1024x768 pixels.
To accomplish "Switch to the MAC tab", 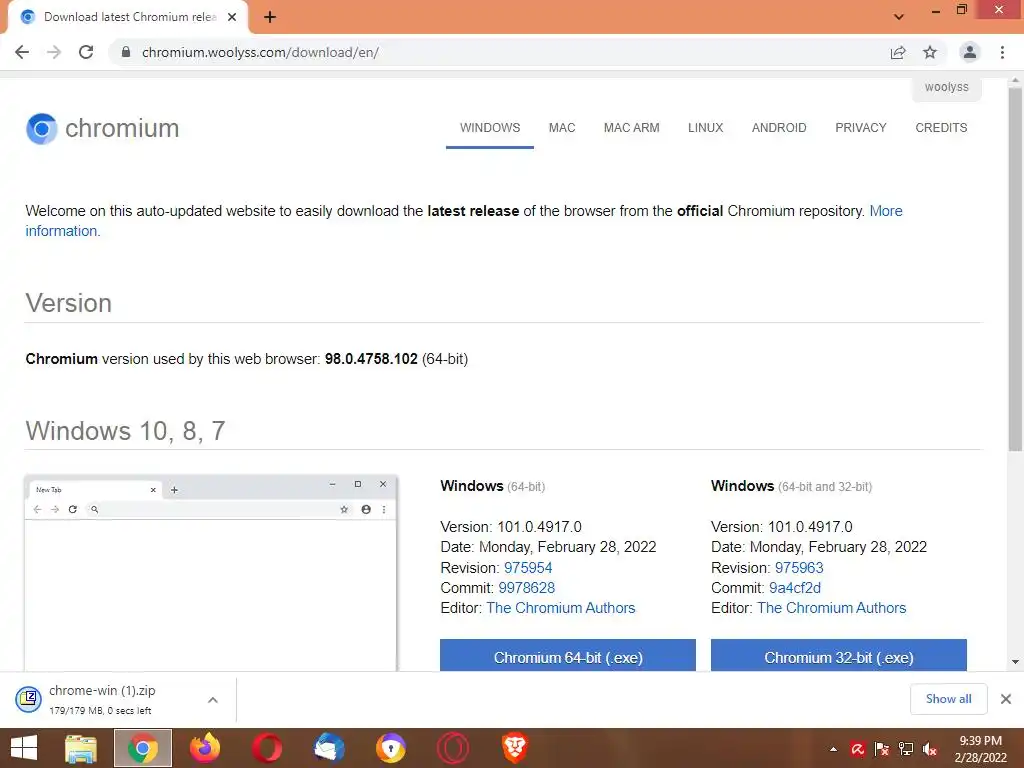I will click(562, 128).
